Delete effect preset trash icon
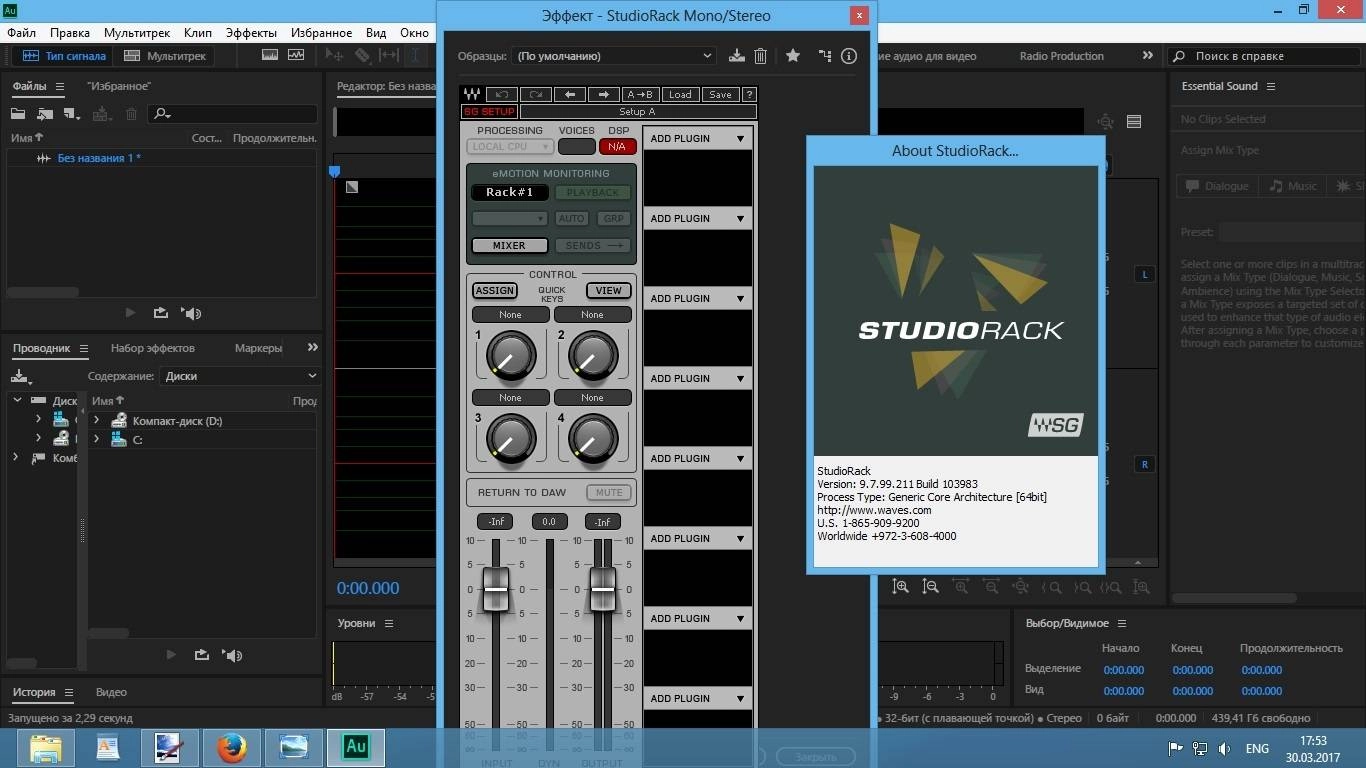This screenshot has height=768, width=1366. 760,56
